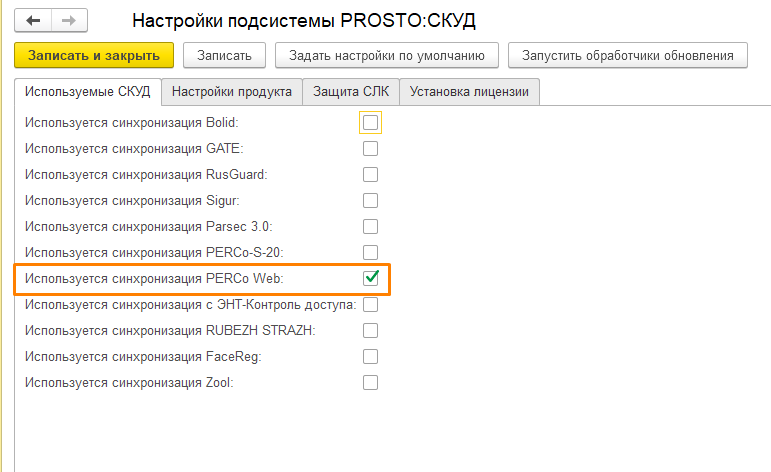Select the 'Используемые СКУД' tab
771x472 pixels.
point(87,92)
